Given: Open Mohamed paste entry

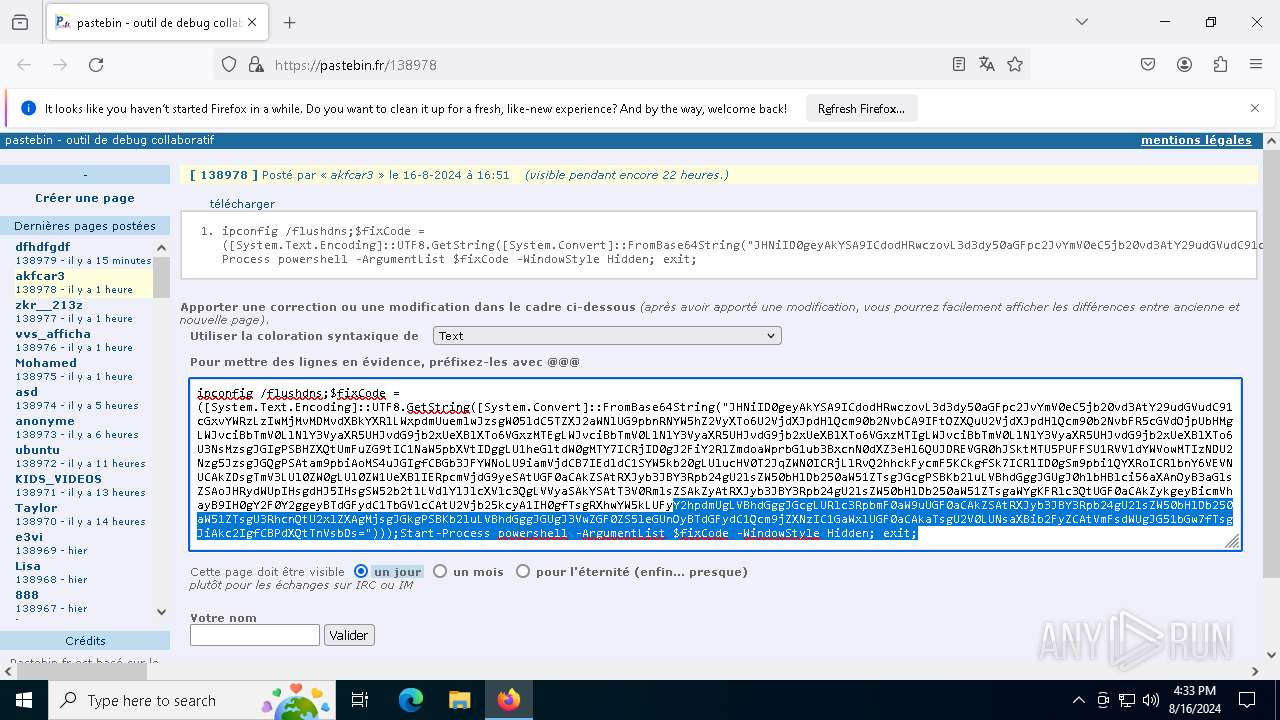Looking at the screenshot, I should pos(46,363).
